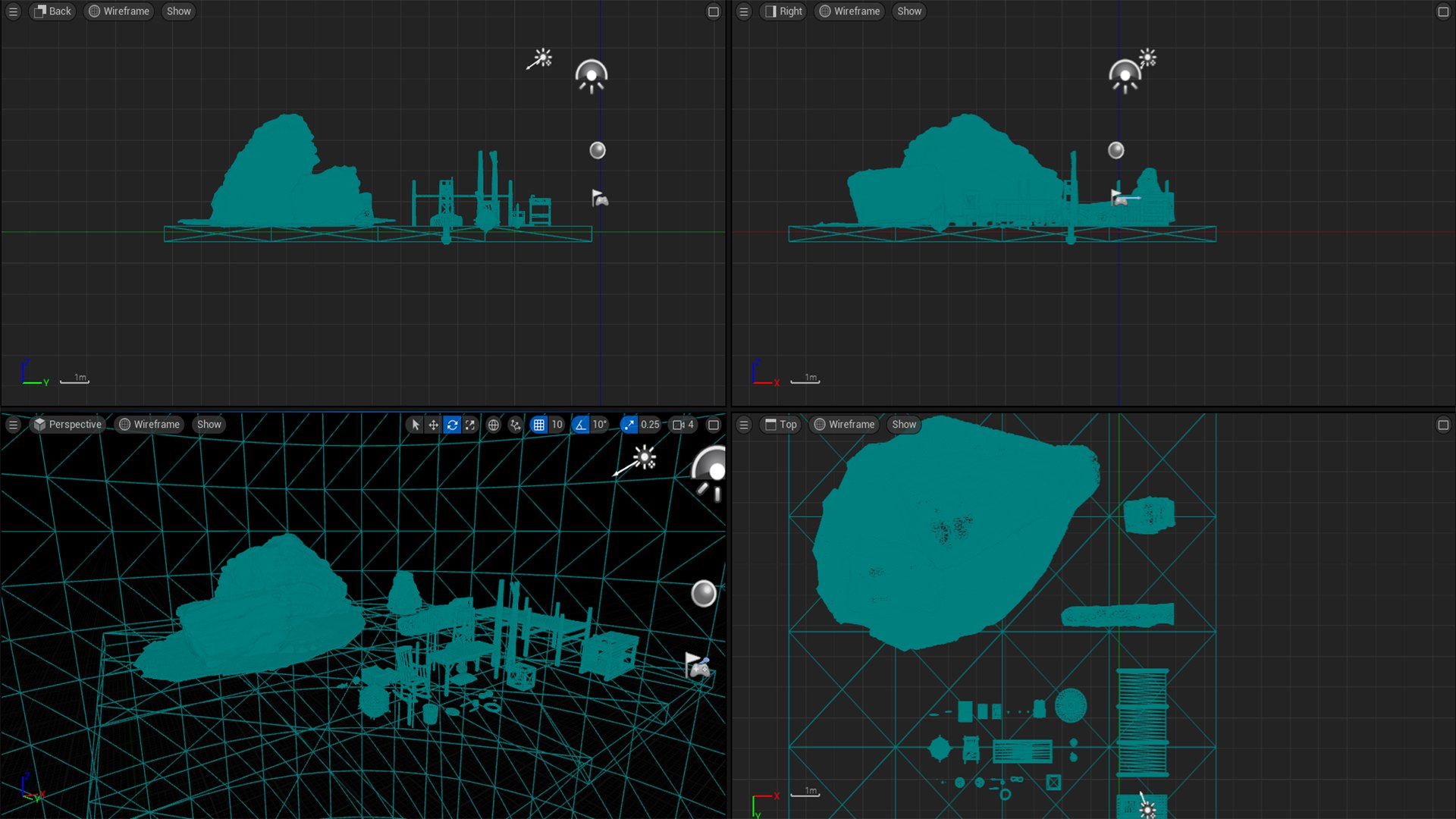Viewport: 1456px width, 819px height.
Task: Change Wireframe view mode in Right viewport
Action: (x=850, y=11)
